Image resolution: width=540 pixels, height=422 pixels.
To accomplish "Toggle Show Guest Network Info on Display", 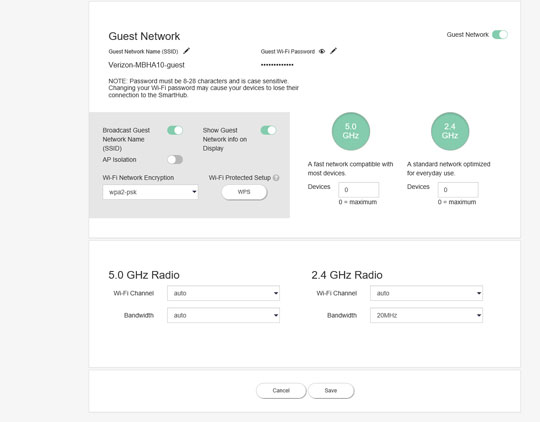I will (268, 130).
